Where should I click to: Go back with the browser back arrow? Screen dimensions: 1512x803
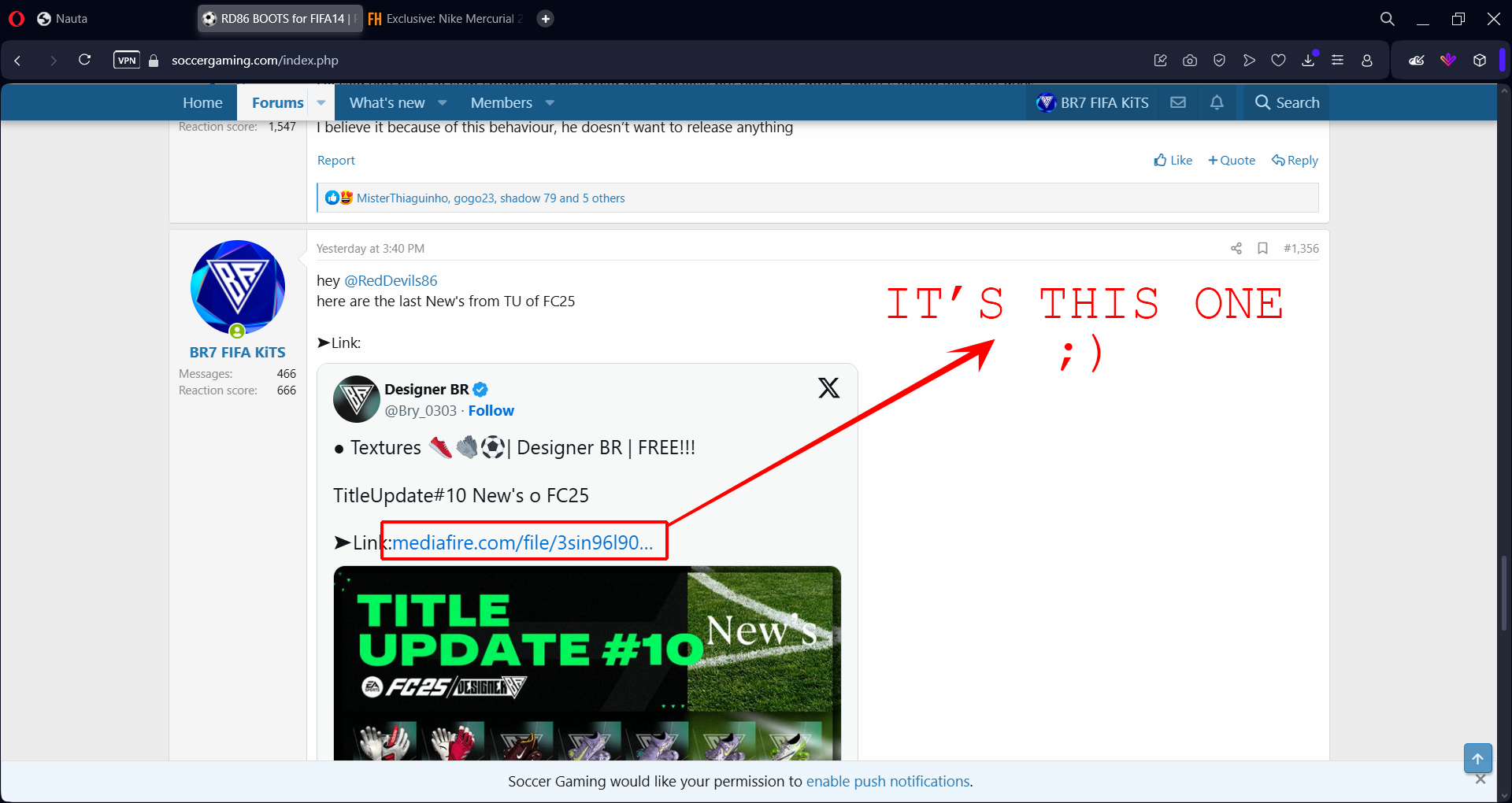click(17, 60)
